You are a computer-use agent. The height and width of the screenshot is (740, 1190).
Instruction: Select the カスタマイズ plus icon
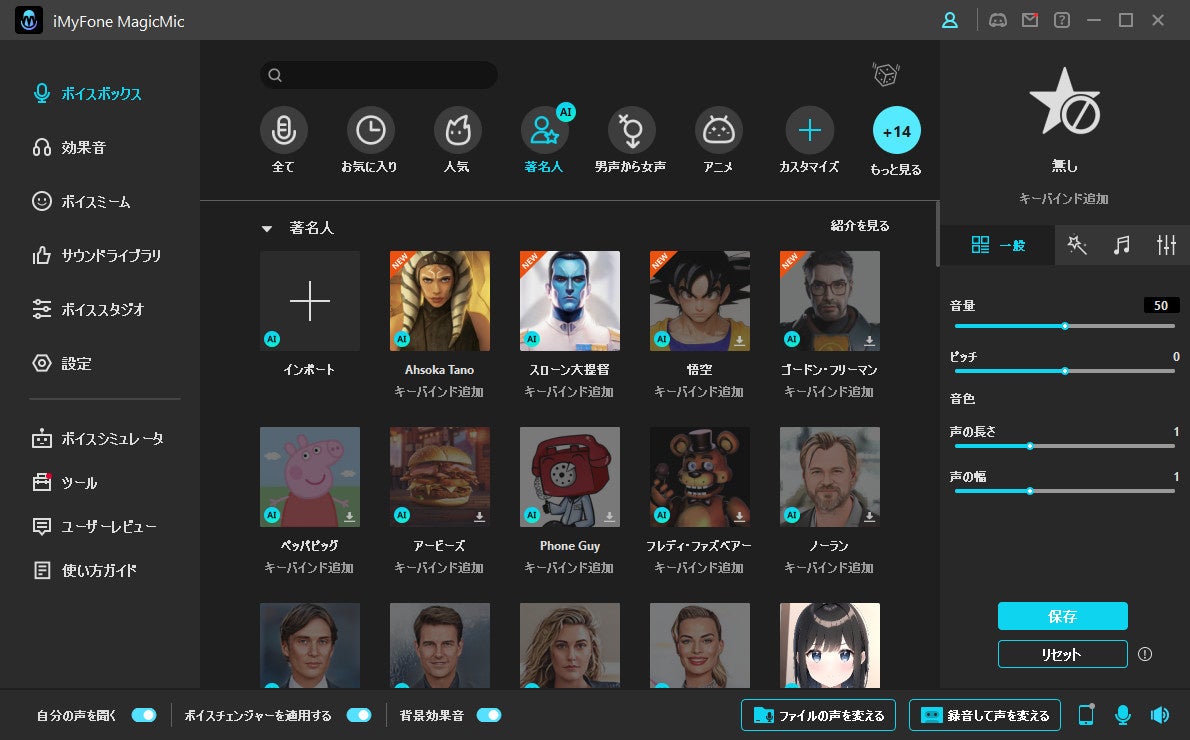pos(810,131)
